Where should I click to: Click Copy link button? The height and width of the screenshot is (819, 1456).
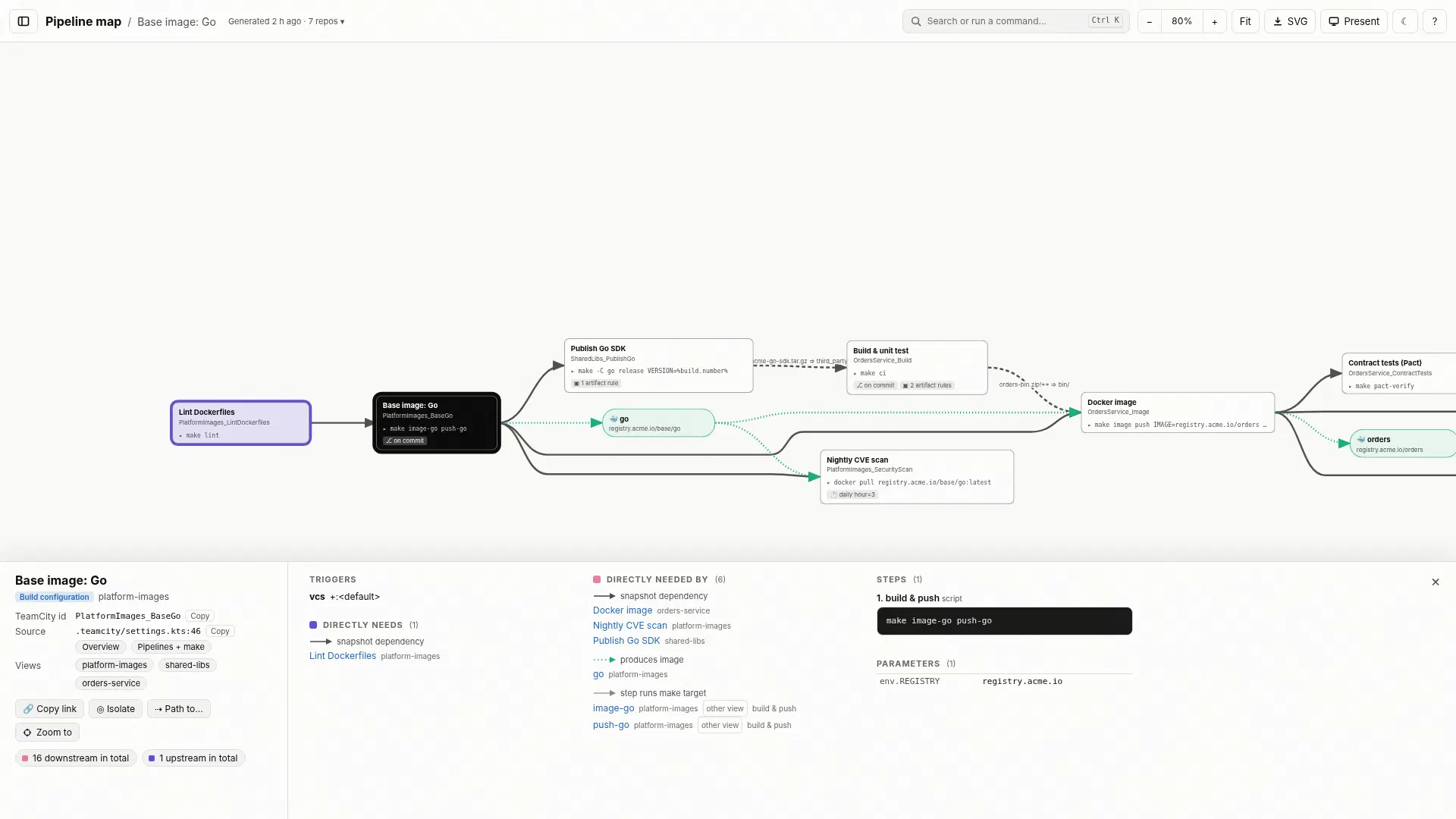[x=50, y=709]
